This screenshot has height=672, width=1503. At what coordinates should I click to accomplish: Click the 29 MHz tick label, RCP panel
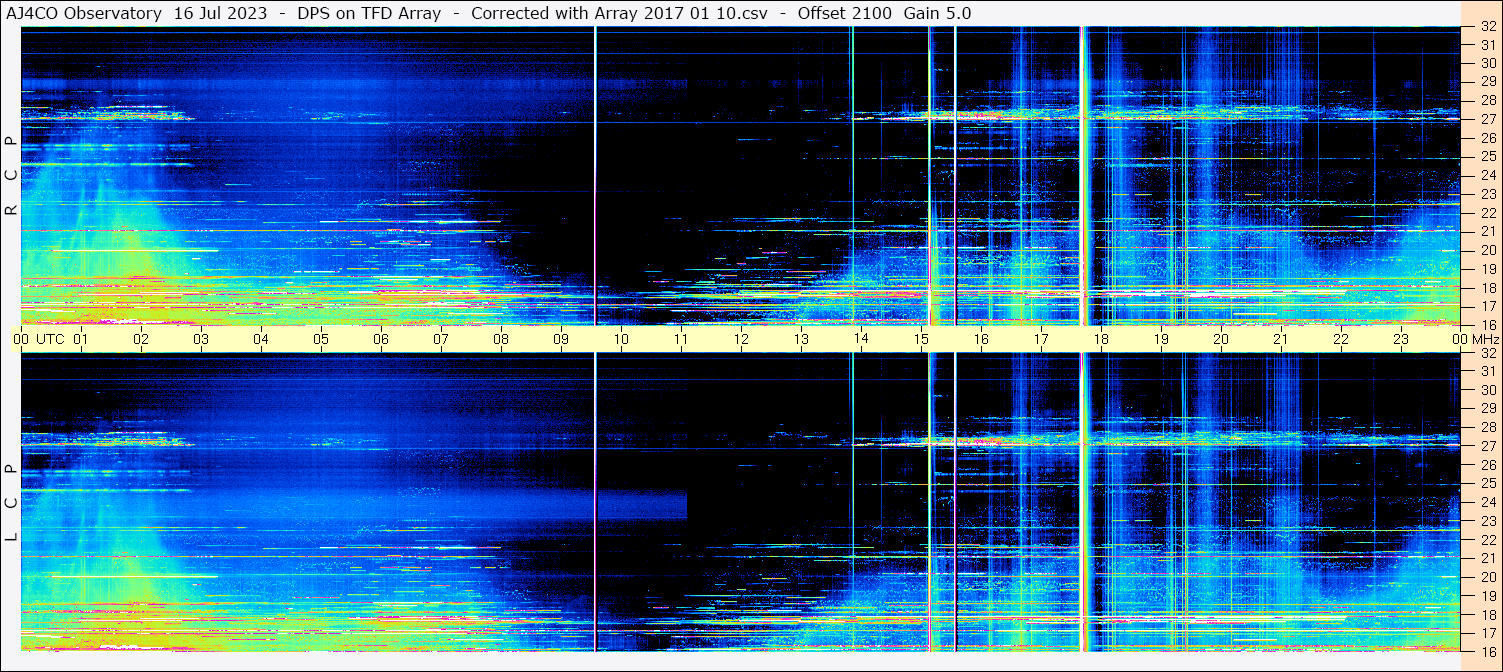(1488, 82)
